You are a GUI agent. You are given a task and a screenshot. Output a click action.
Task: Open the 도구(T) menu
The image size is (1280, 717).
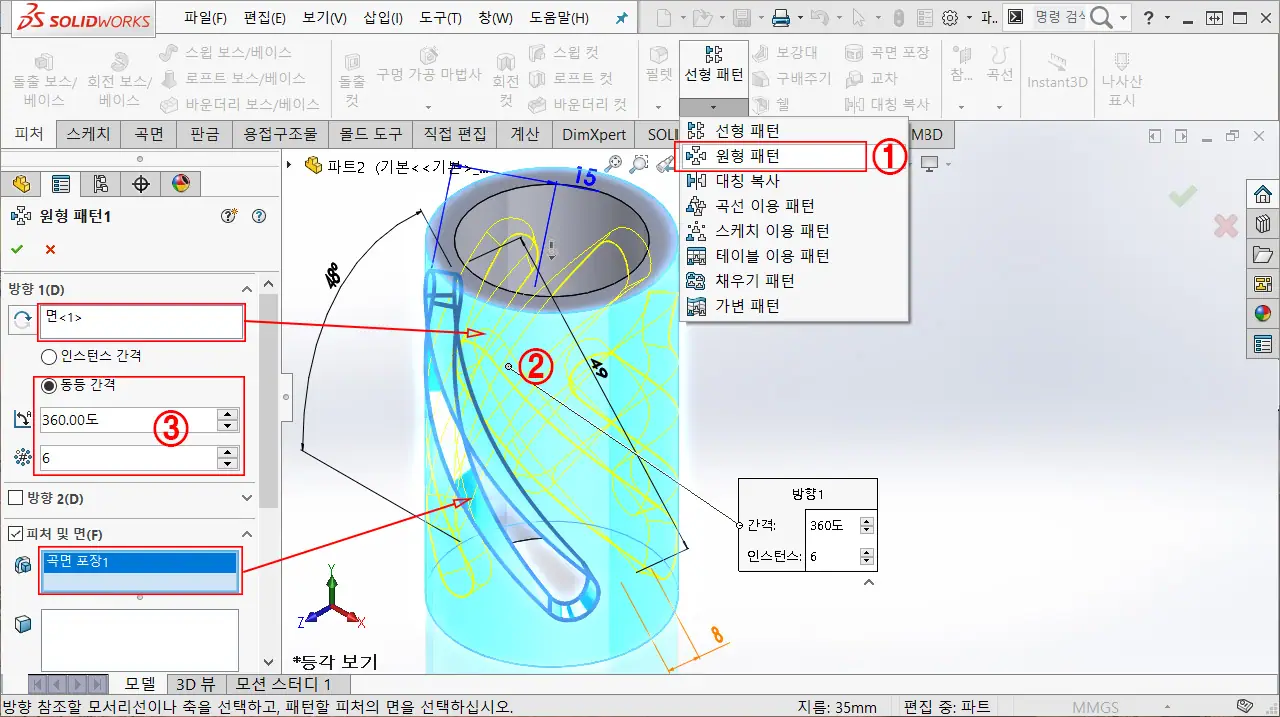(x=440, y=18)
